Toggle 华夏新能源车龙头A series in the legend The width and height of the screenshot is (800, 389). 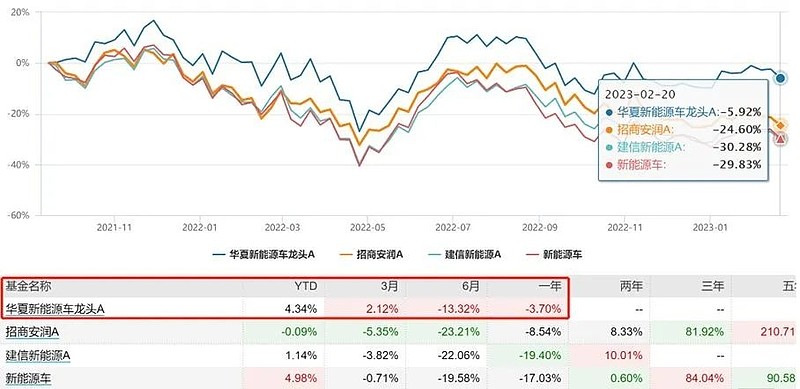[x=263, y=254]
